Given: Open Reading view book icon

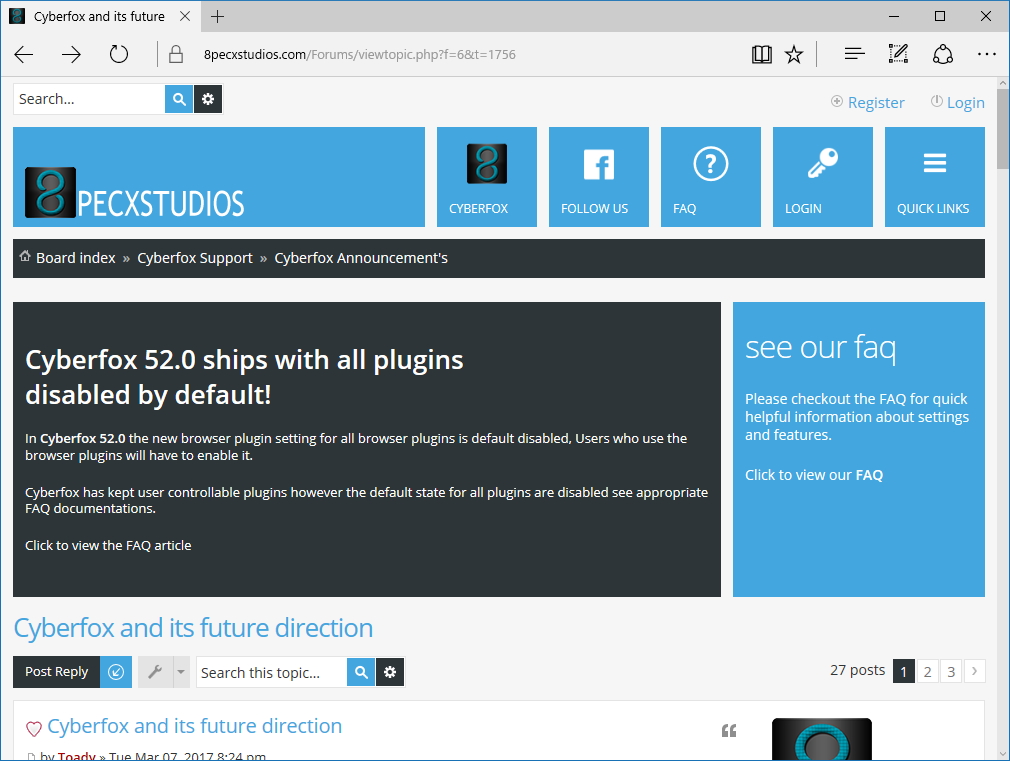Looking at the screenshot, I should pos(761,54).
